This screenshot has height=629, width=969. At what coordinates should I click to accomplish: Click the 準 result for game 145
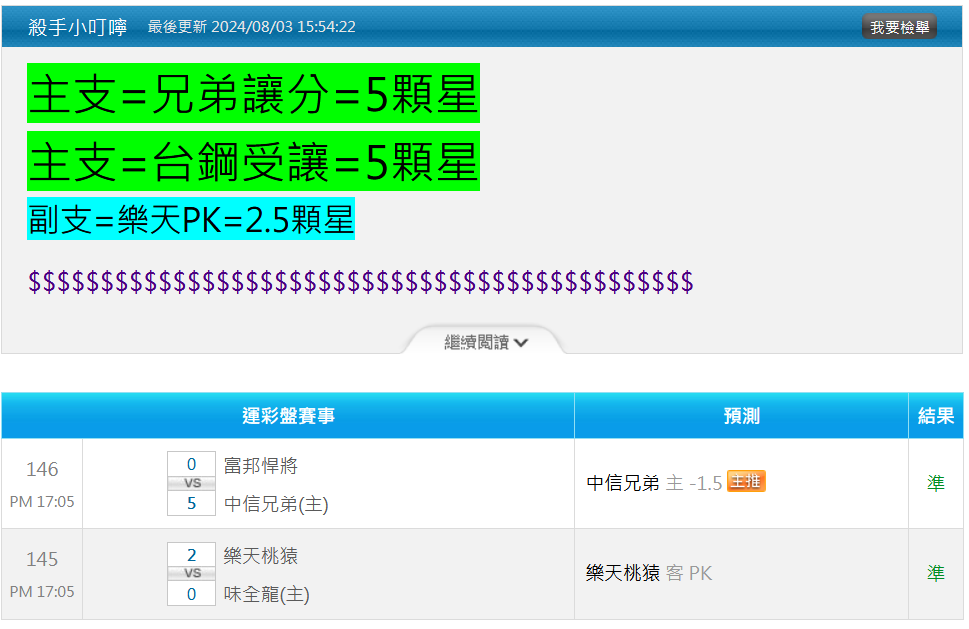936,573
